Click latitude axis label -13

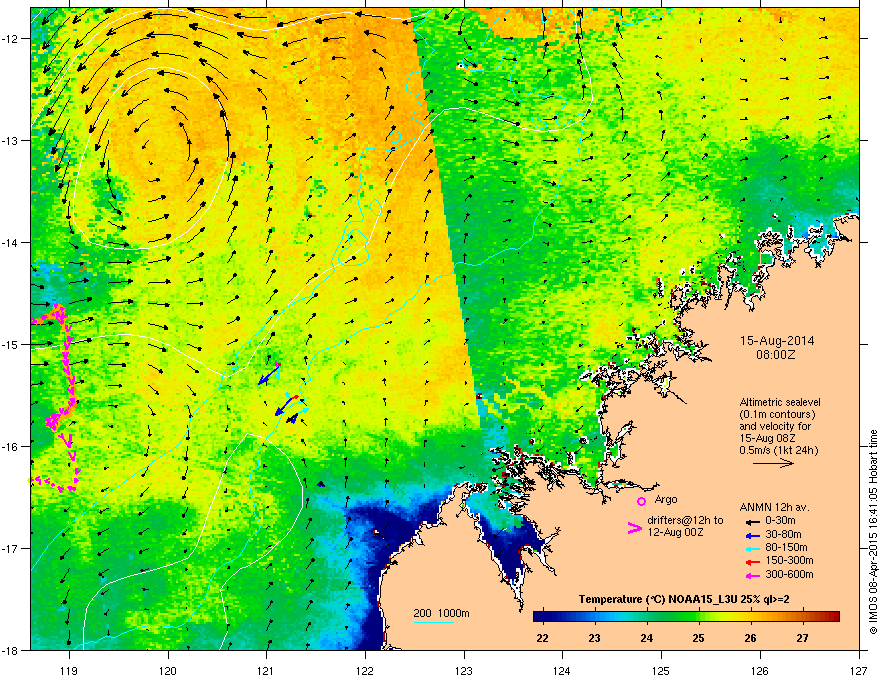(x=10, y=140)
